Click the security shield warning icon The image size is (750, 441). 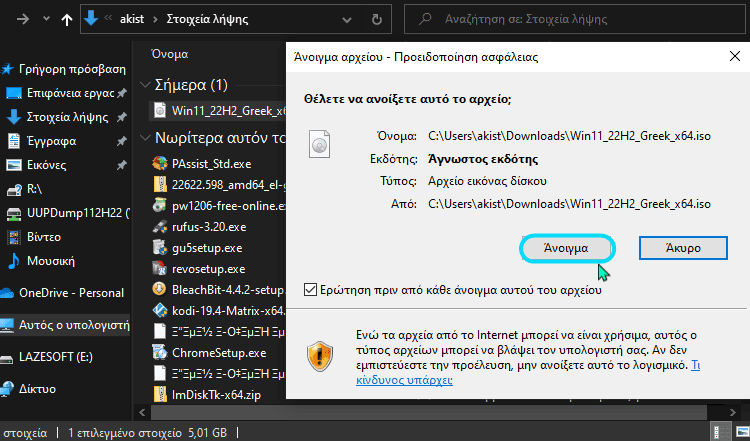pyautogui.click(x=320, y=357)
